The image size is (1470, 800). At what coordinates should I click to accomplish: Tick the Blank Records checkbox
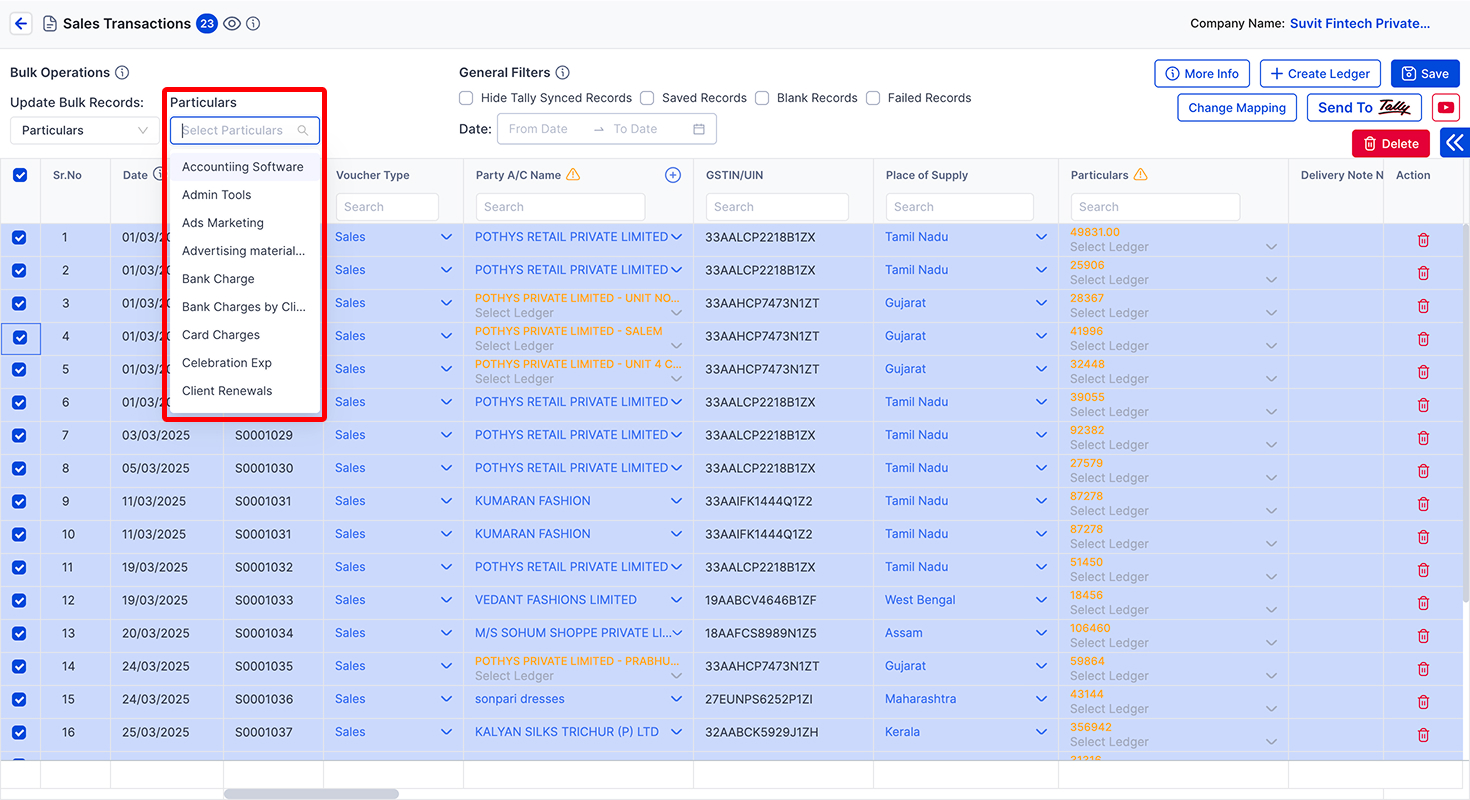pyautogui.click(x=762, y=98)
